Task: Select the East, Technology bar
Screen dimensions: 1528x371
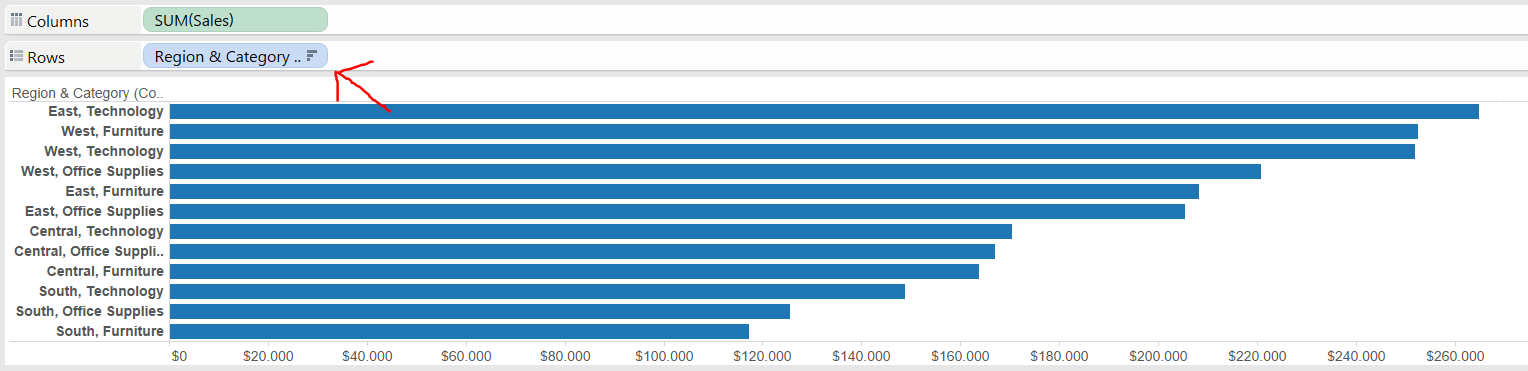Action: point(824,111)
